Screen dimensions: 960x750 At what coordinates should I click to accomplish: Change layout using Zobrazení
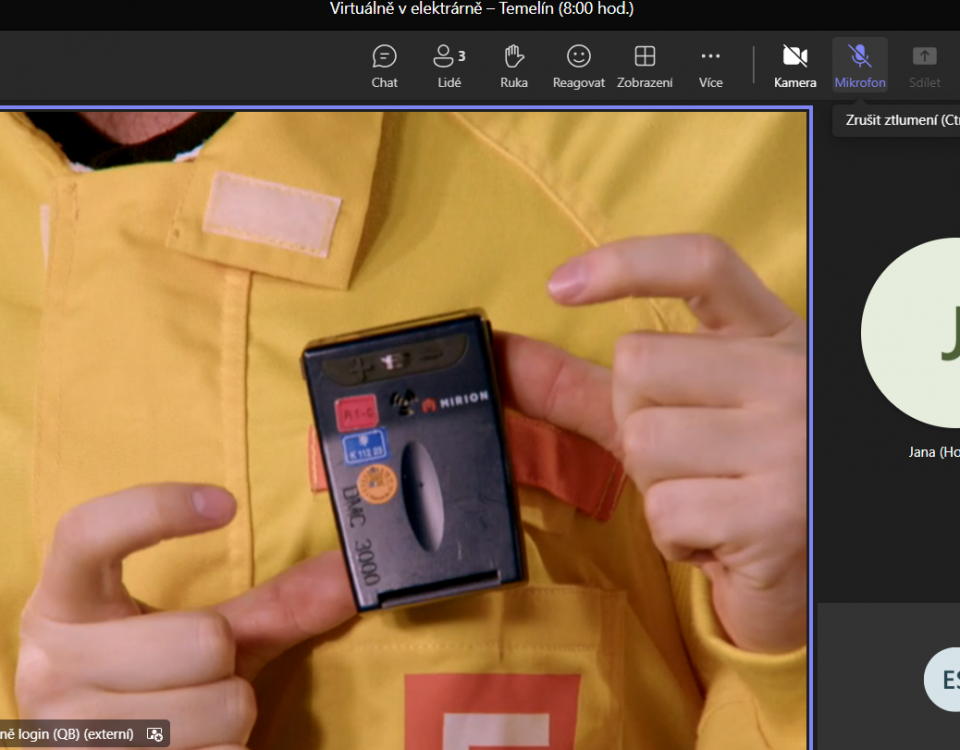[x=645, y=66]
